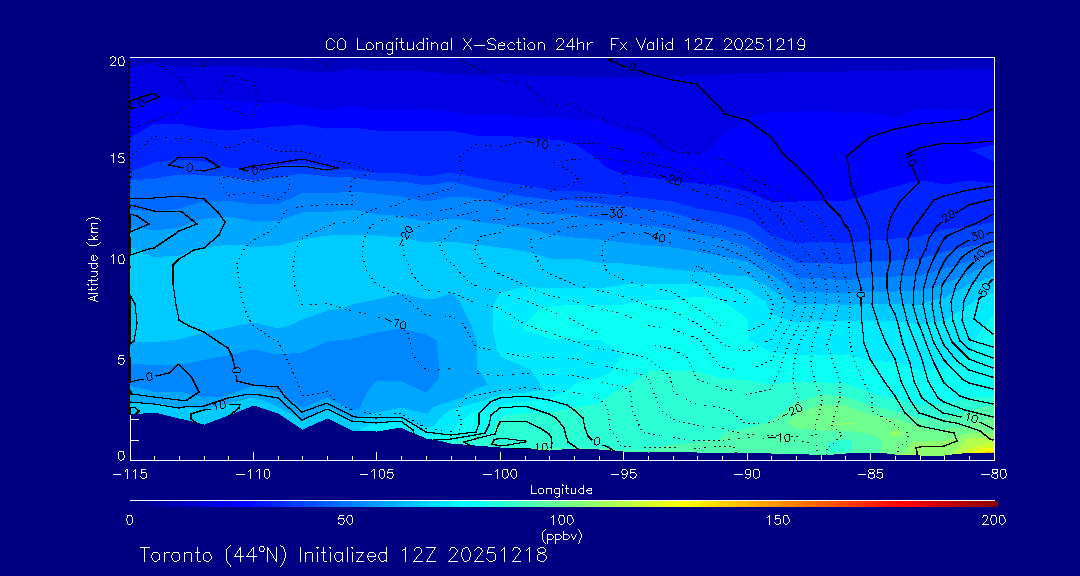Click the 100 label under the color bar
The height and width of the screenshot is (576, 1080).
562,520
